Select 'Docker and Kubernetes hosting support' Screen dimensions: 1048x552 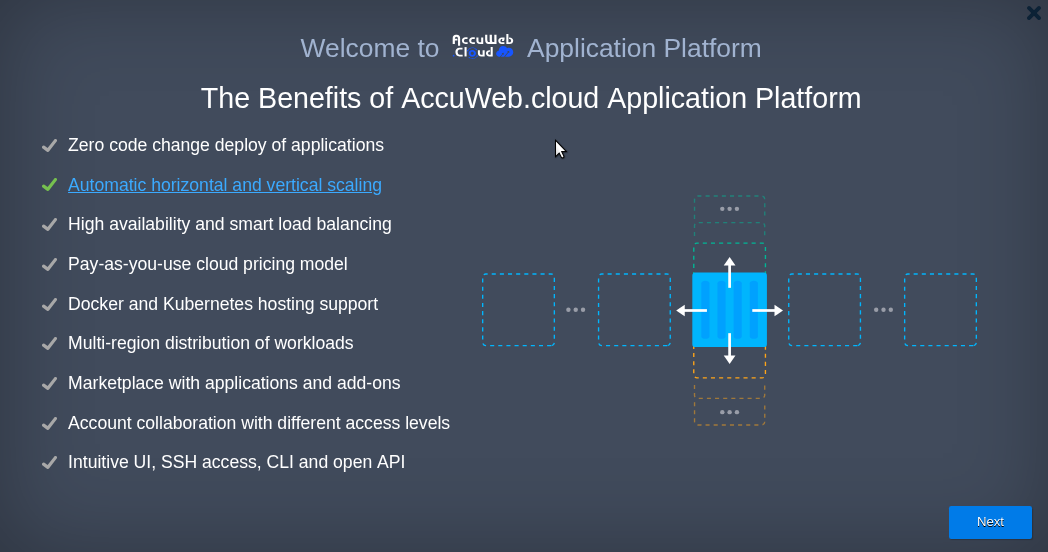(x=223, y=303)
